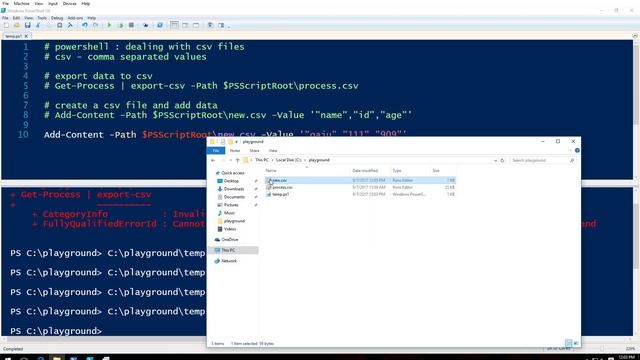Click File Explorer icon on taskbar
This screenshot has height=360, width=640.
[57, 358]
